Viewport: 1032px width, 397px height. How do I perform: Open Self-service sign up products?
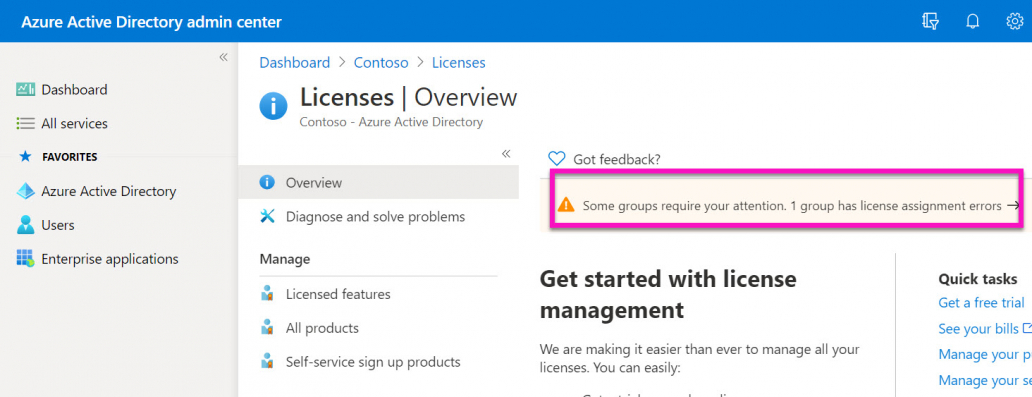click(373, 362)
